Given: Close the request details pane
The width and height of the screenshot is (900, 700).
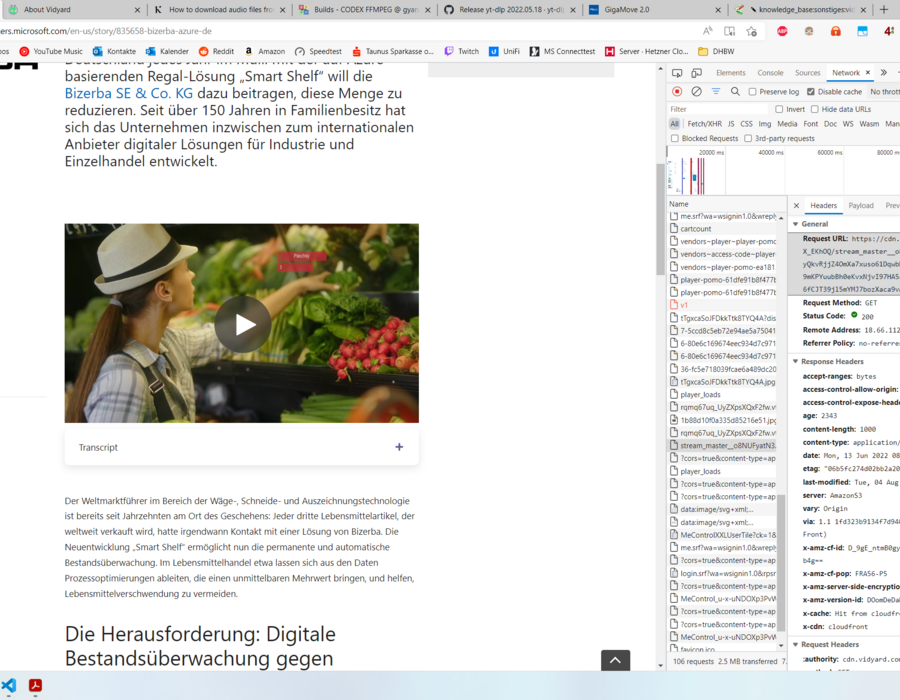Looking at the screenshot, I should pyautogui.click(x=796, y=205).
